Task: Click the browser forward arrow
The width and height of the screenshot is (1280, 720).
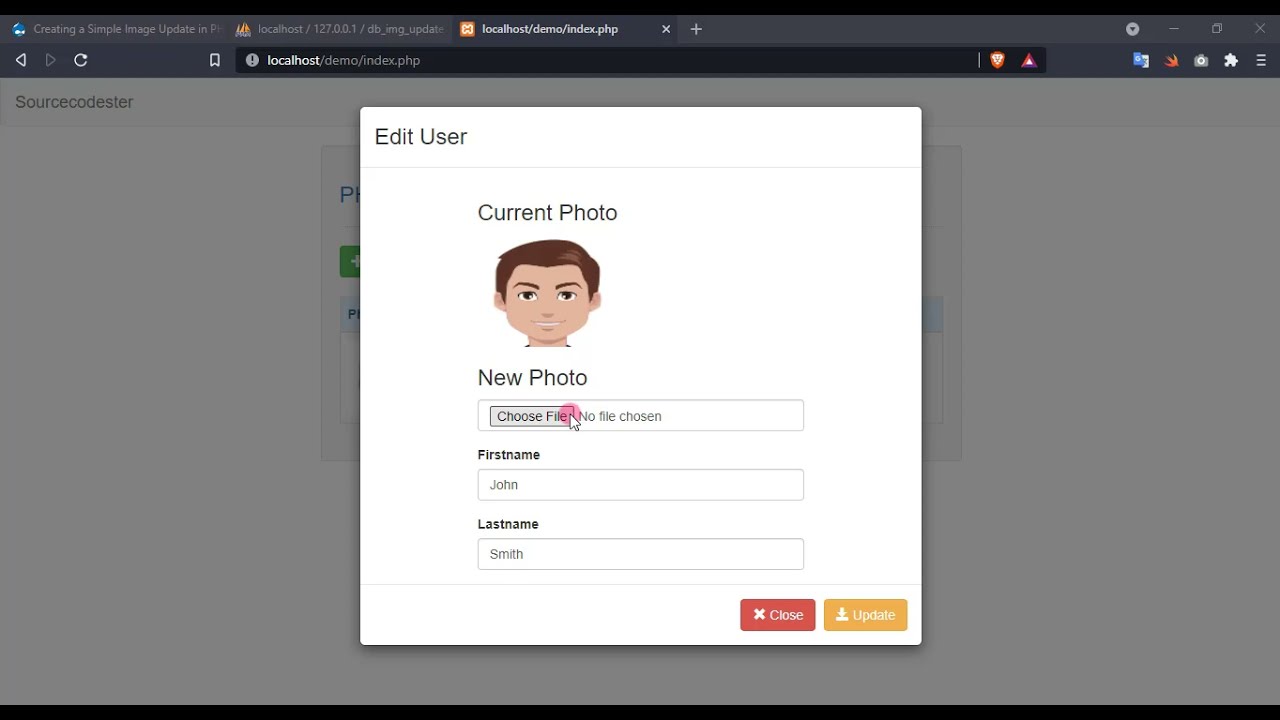Action: (51, 60)
